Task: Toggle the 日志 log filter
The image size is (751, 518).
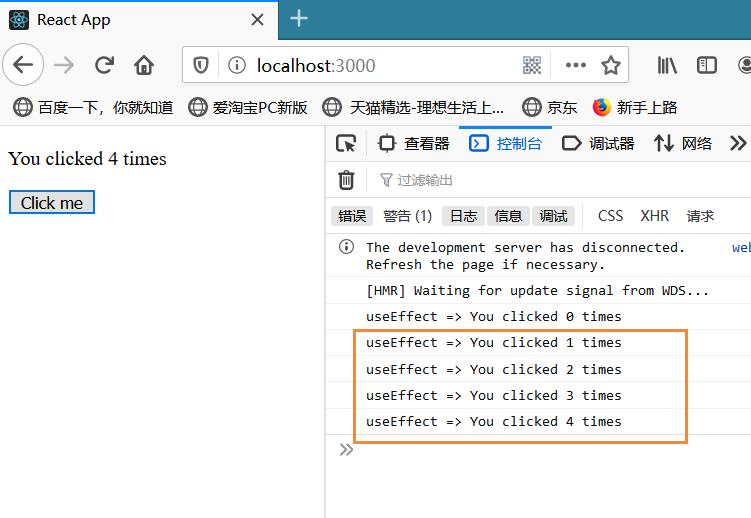Action: (x=464, y=216)
